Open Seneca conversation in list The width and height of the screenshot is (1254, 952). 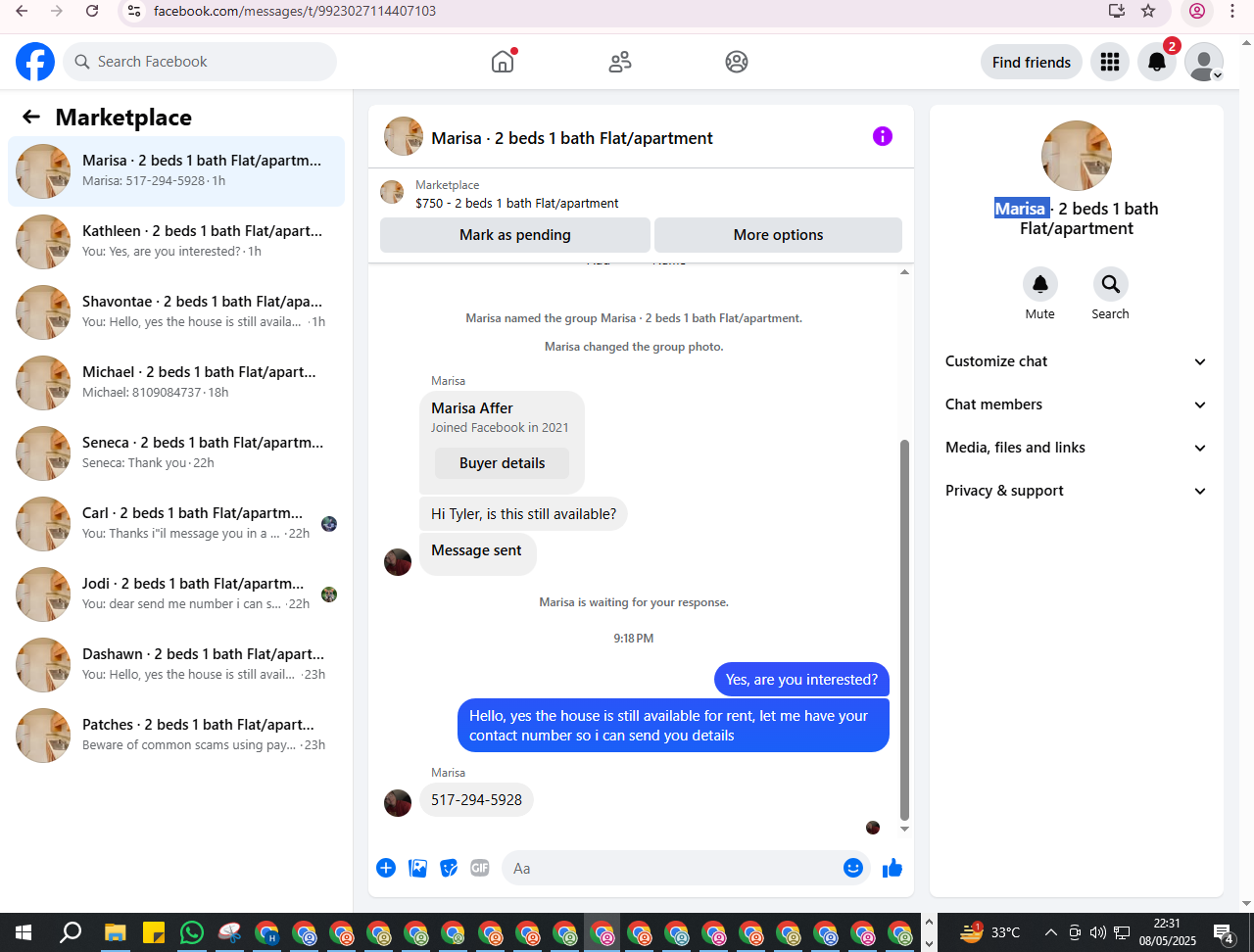click(176, 453)
